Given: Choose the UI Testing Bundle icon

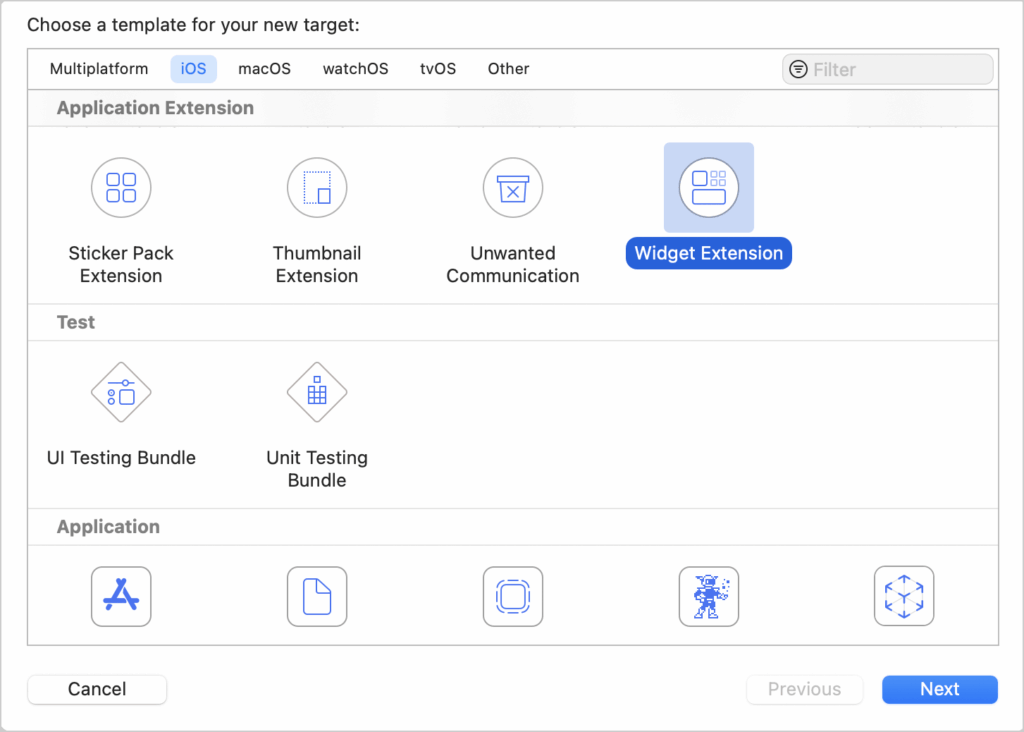Looking at the screenshot, I should click(x=121, y=392).
